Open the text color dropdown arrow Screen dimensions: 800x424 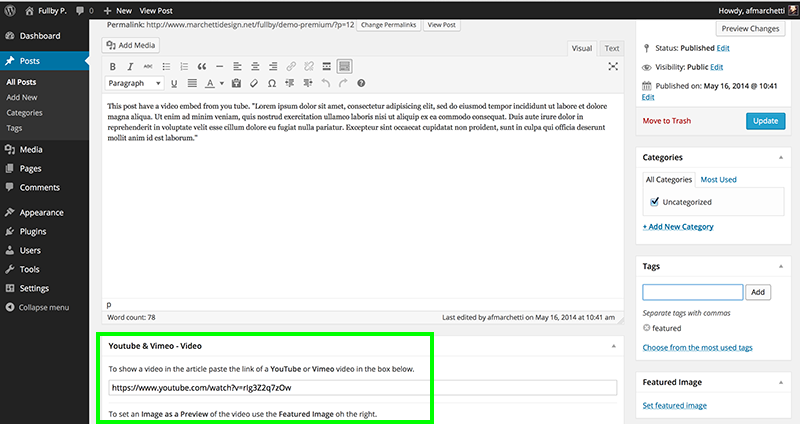coord(222,83)
